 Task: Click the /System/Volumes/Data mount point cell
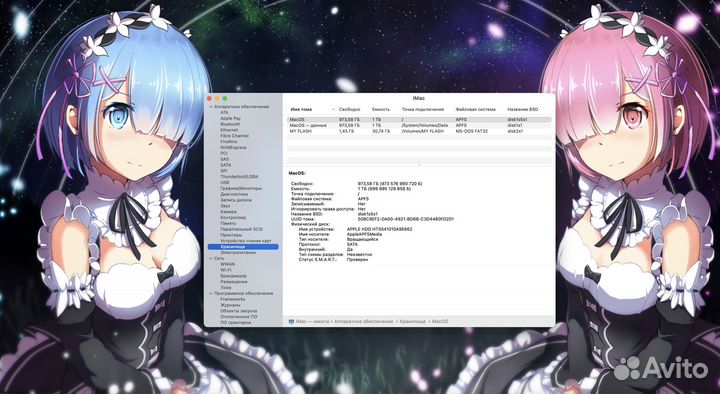424,125
